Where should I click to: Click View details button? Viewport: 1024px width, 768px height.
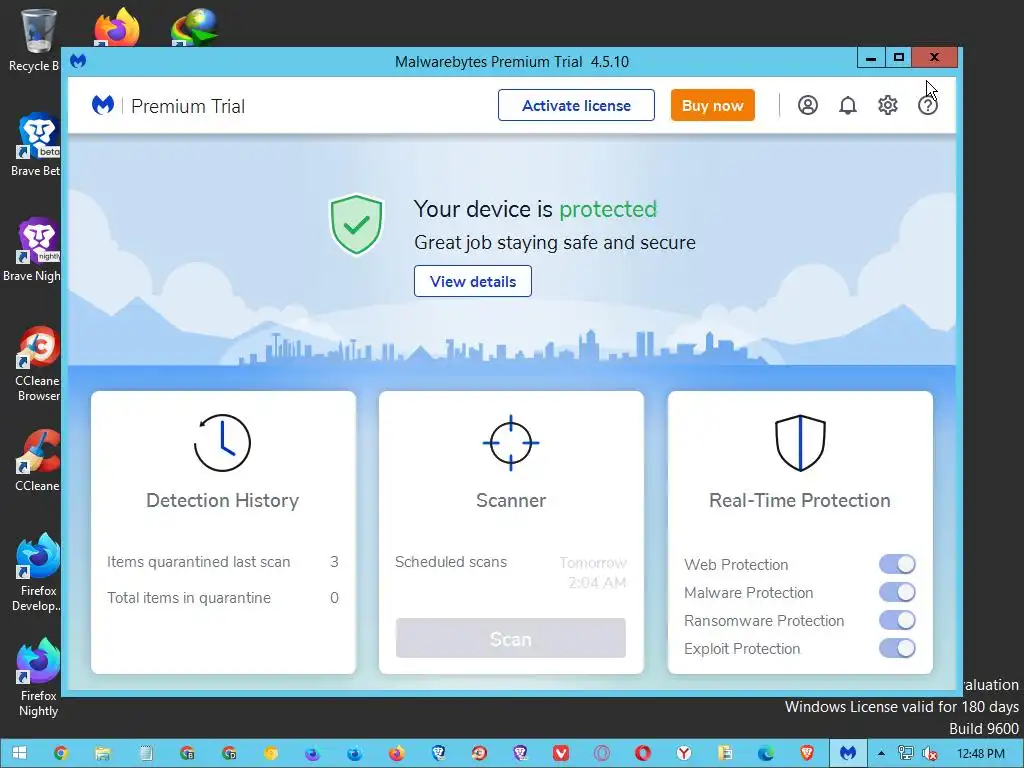tap(473, 281)
